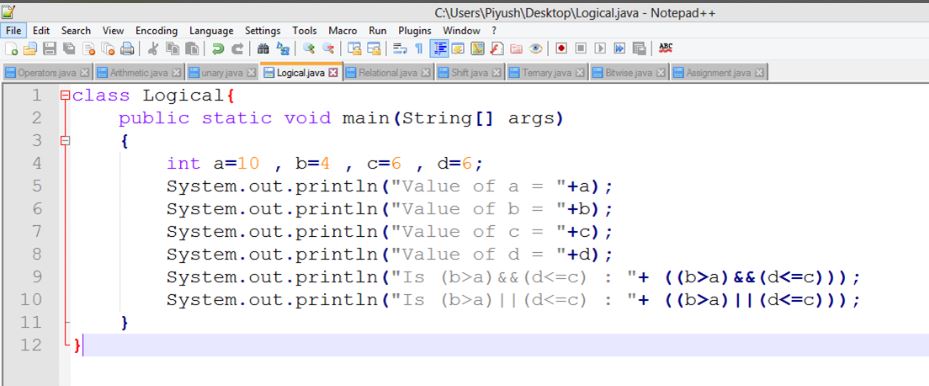This screenshot has width=929, height=386.
Task: Switch to the Shift.java tab
Action: pyautogui.click(x=470, y=73)
